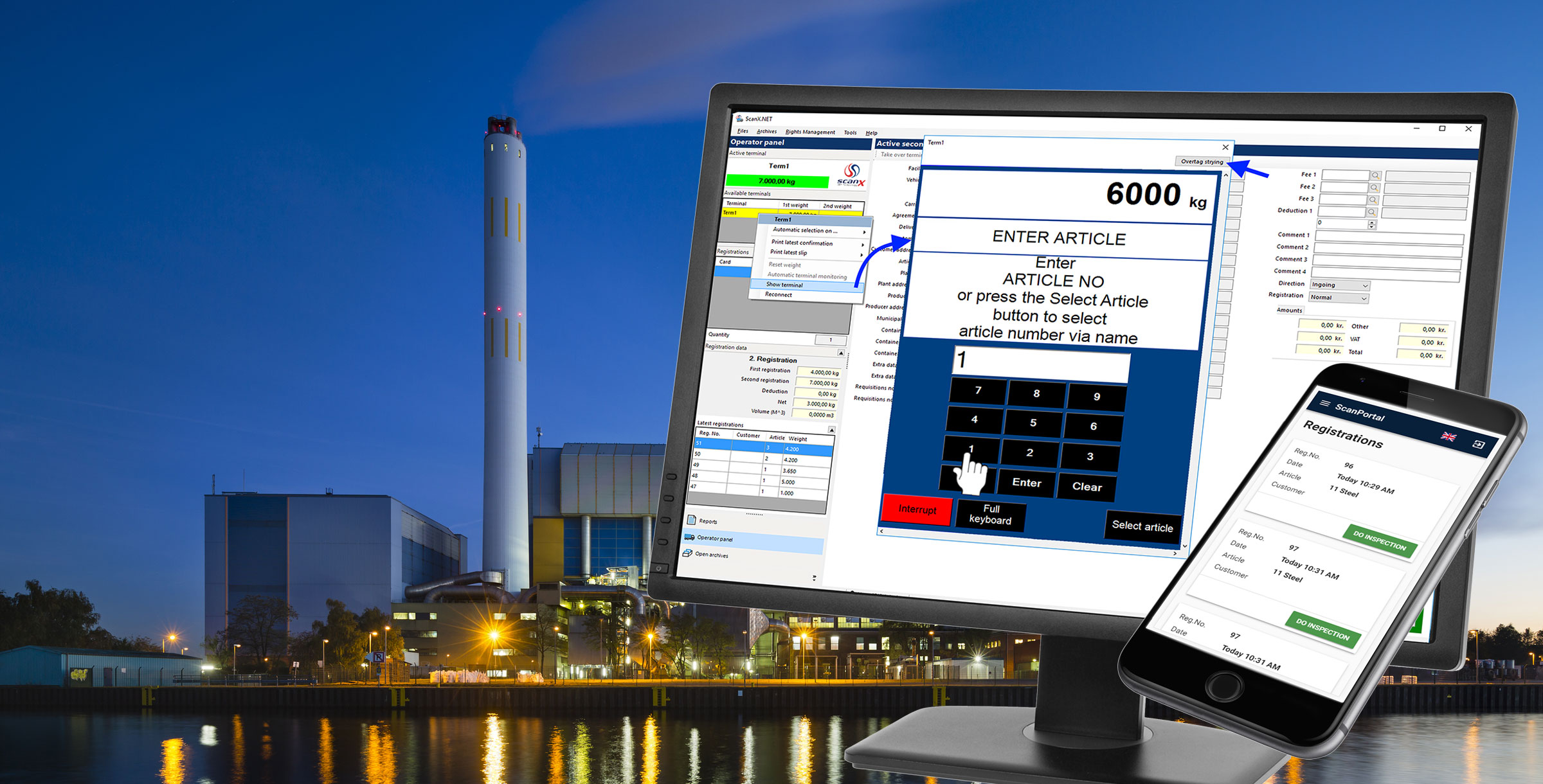Image resolution: width=1543 pixels, height=784 pixels.
Task: Open the Full keyboard button
Action: (x=991, y=515)
